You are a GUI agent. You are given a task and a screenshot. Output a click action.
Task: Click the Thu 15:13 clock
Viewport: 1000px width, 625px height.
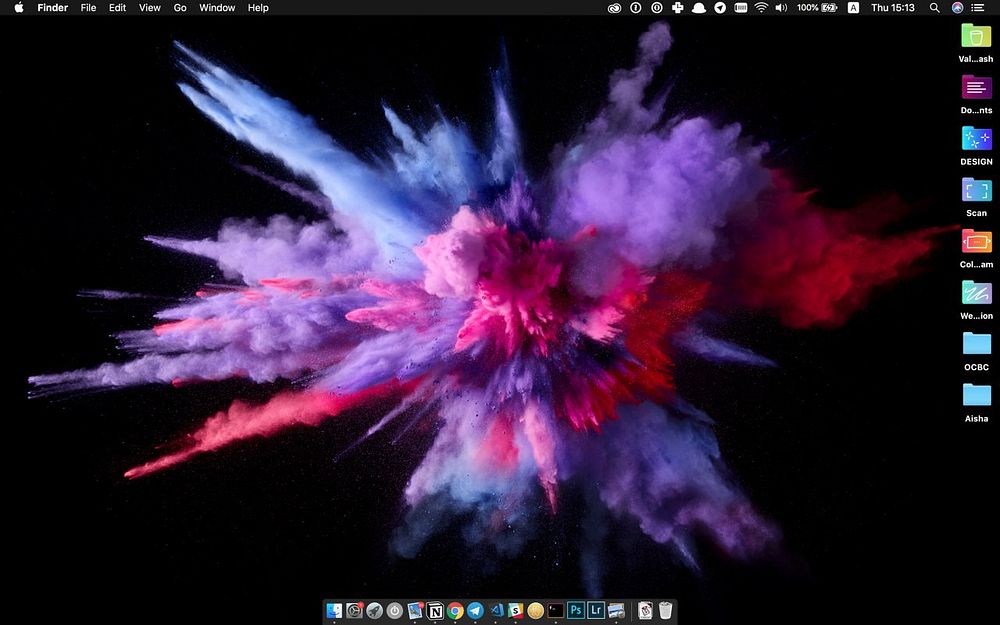[893, 8]
